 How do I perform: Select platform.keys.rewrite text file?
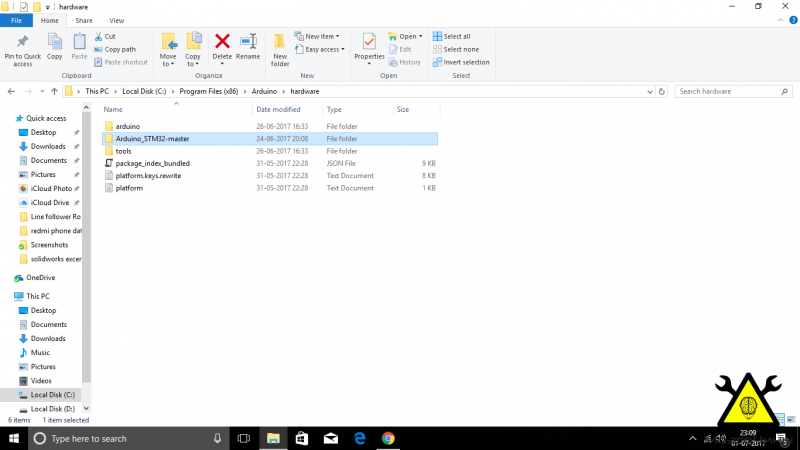pyautogui.click(x=270, y=176)
